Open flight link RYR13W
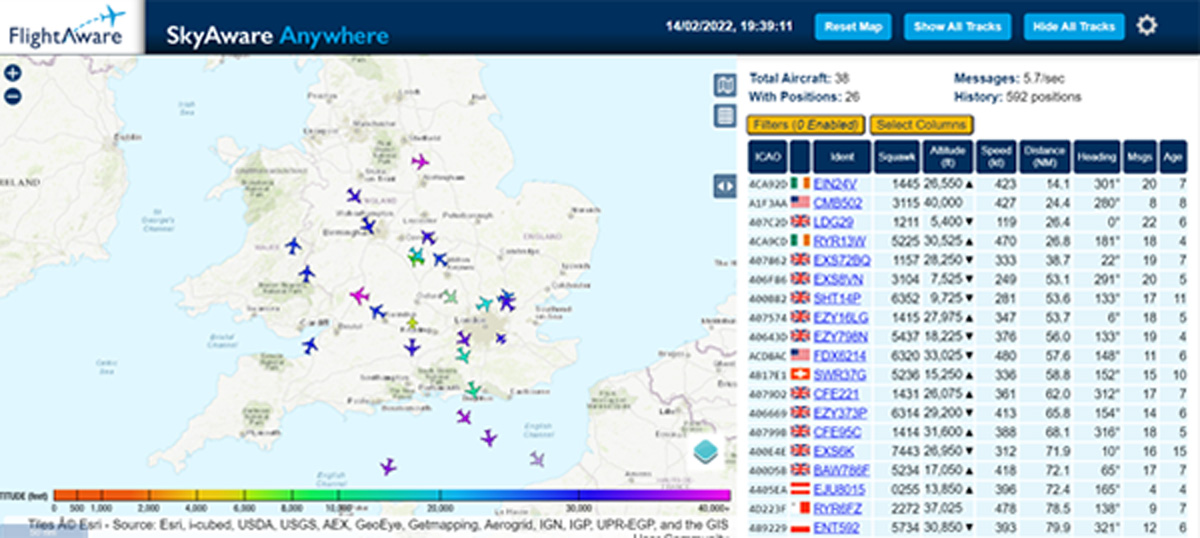The width and height of the screenshot is (1200, 538). 838,241
